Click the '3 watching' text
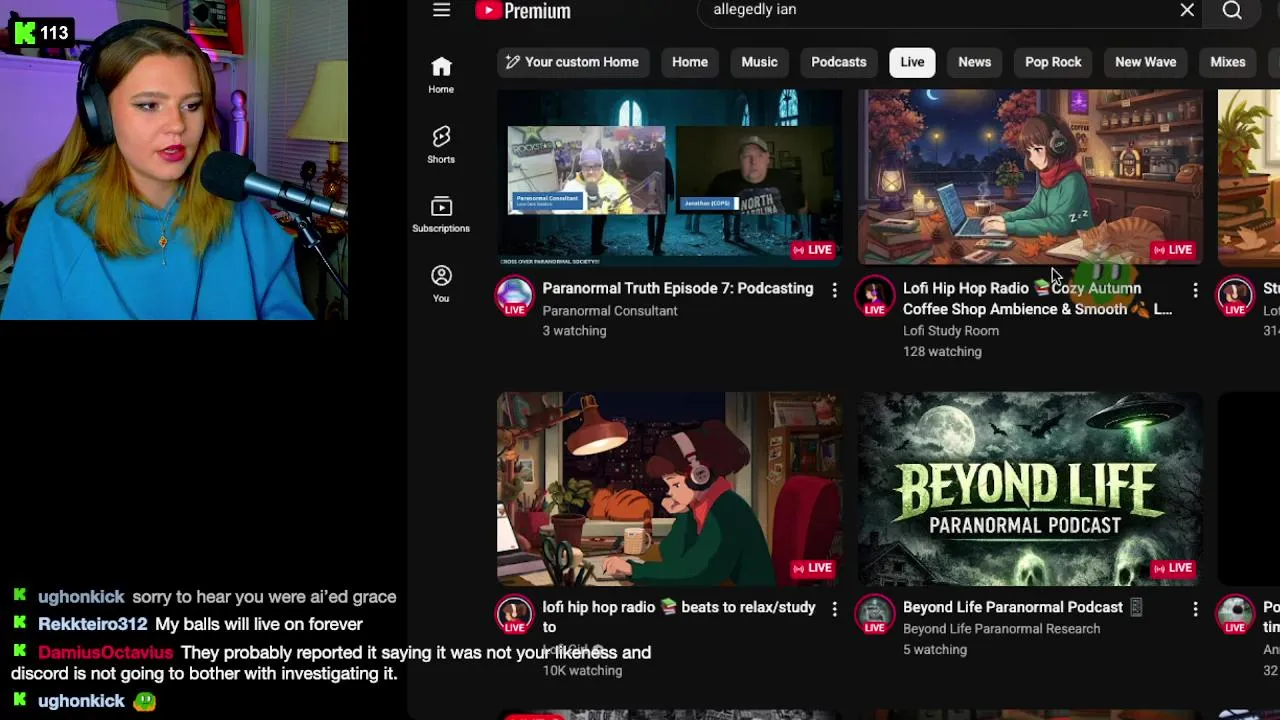 (574, 331)
